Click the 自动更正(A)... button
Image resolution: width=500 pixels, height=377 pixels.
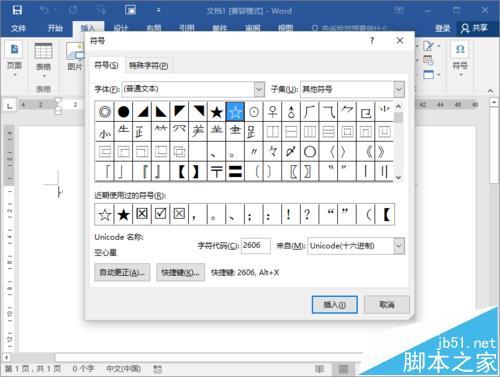tap(122, 273)
